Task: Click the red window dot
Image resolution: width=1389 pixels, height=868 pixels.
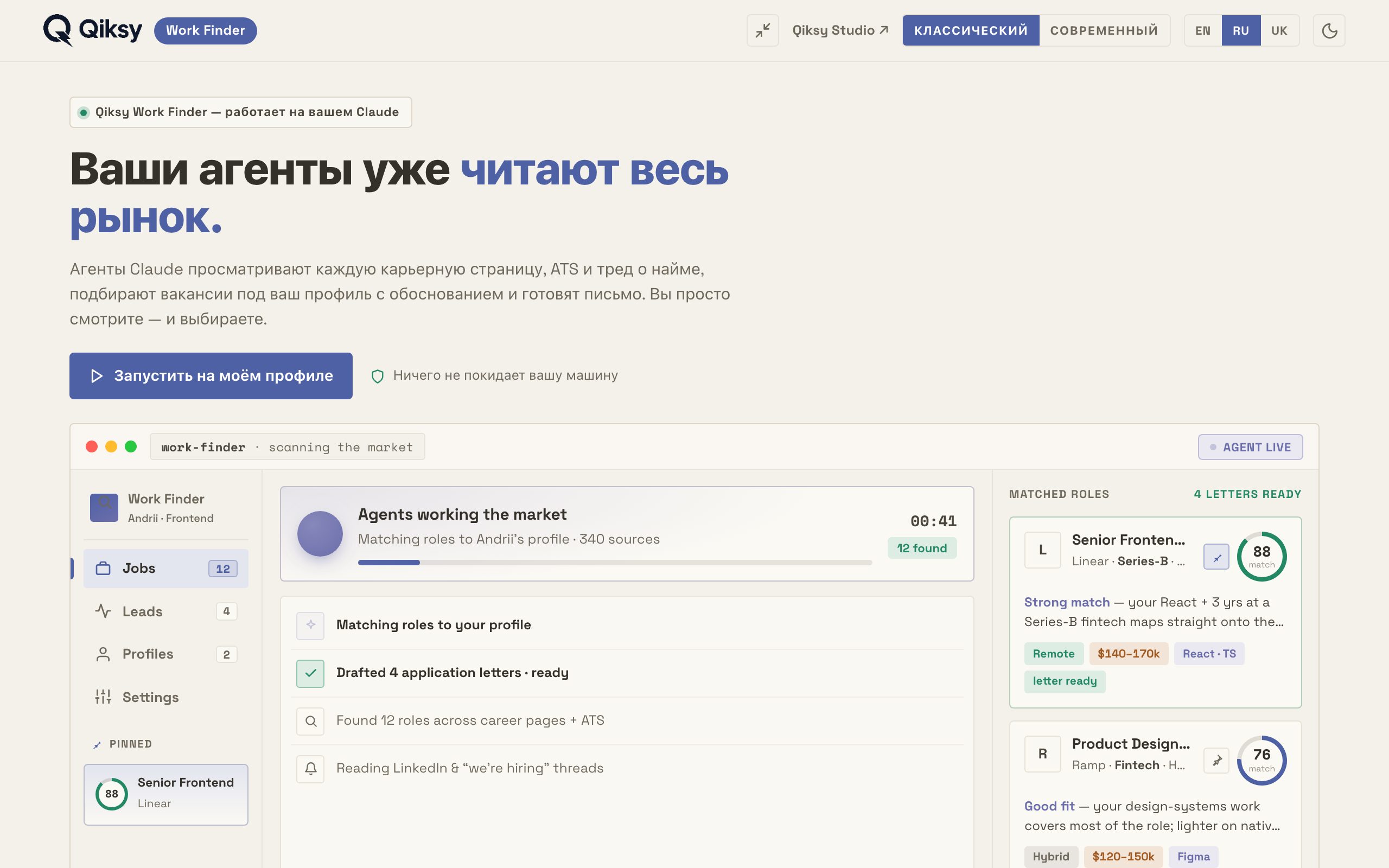Action: click(91, 446)
